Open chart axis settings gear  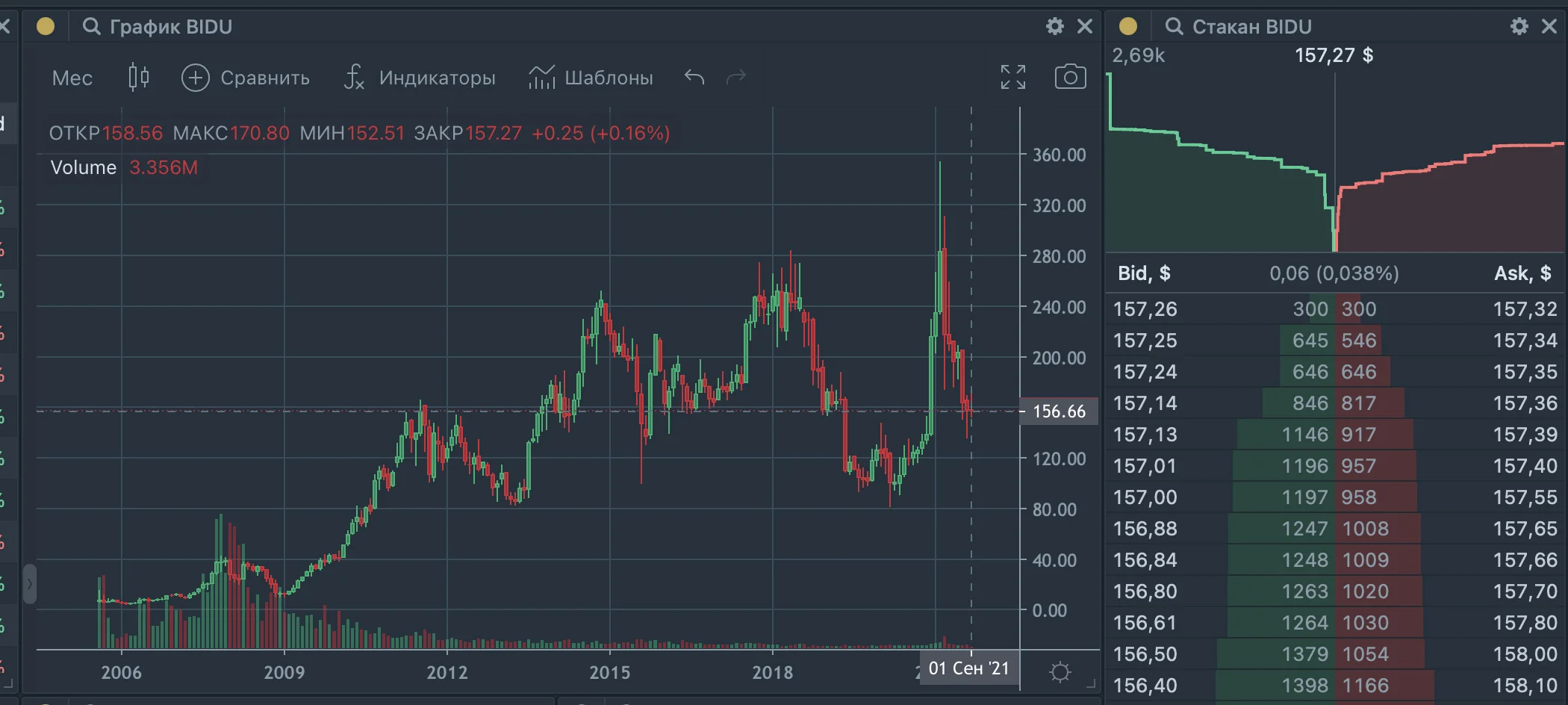click(1060, 672)
